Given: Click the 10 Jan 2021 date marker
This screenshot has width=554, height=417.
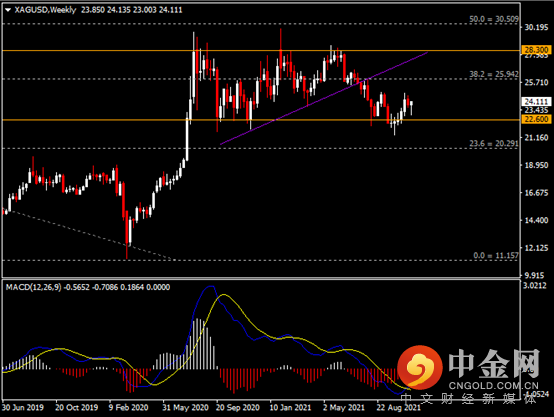Looking at the screenshot, I should pos(290,407).
